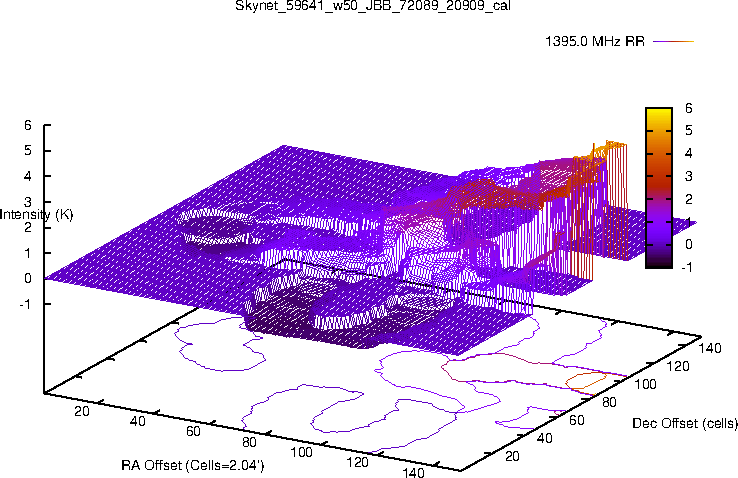This screenshot has height=478, width=738.
Task: Click the small orange contour loop on the base plane
Action: pyautogui.click(x=586, y=381)
